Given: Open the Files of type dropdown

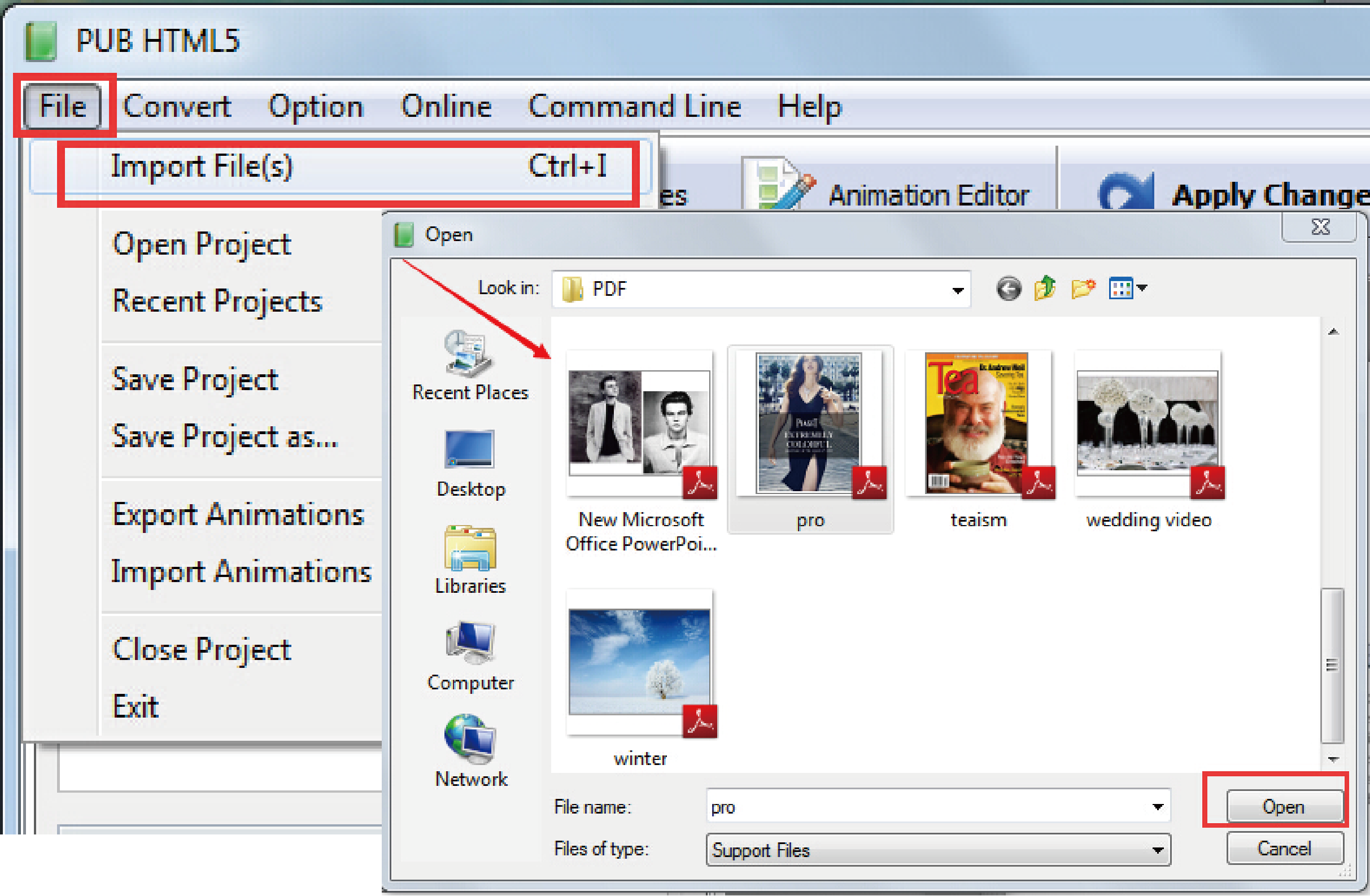Looking at the screenshot, I should coord(1159,850).
